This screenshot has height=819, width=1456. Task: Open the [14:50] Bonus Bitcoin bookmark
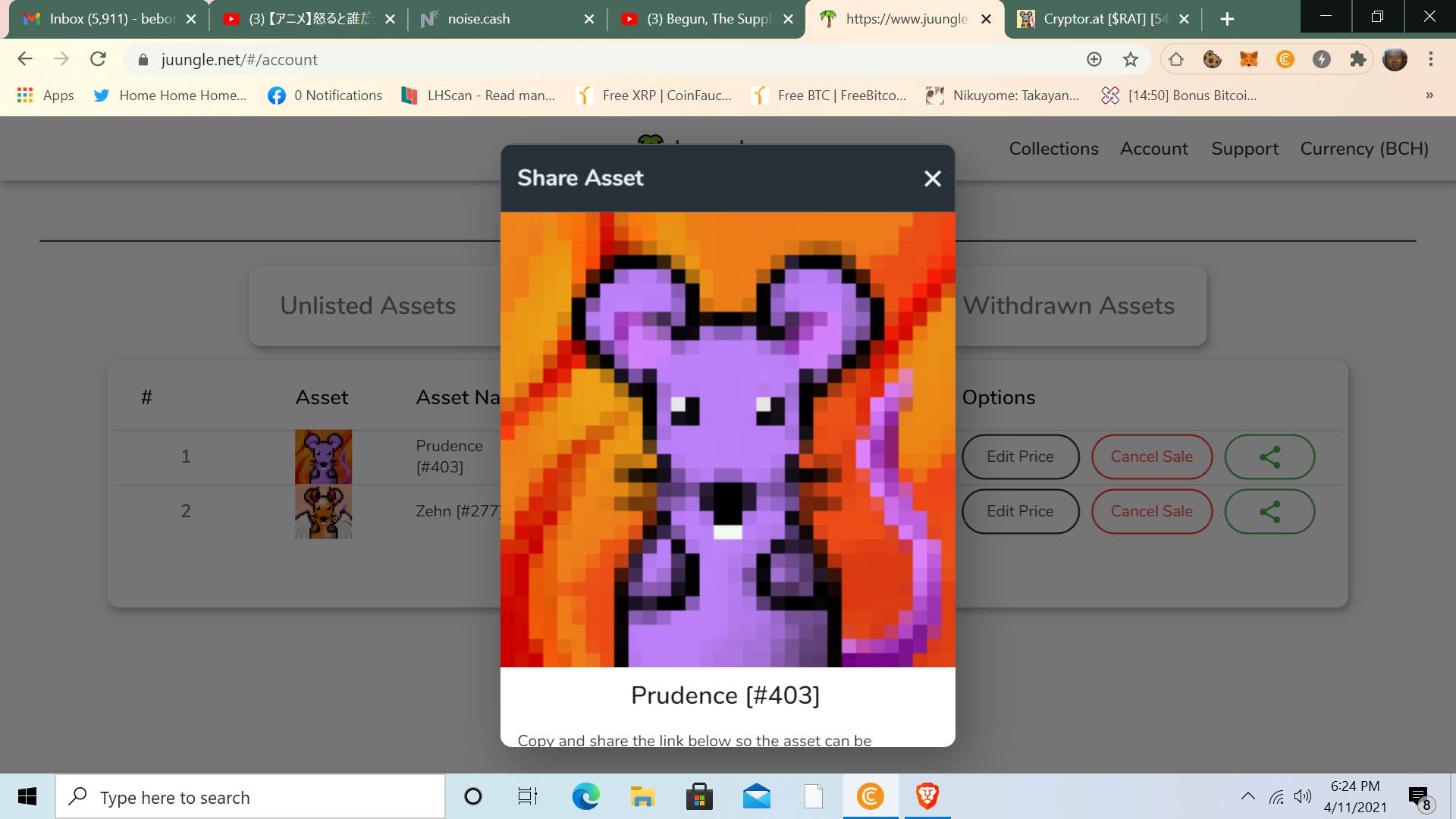point(1179,96)
